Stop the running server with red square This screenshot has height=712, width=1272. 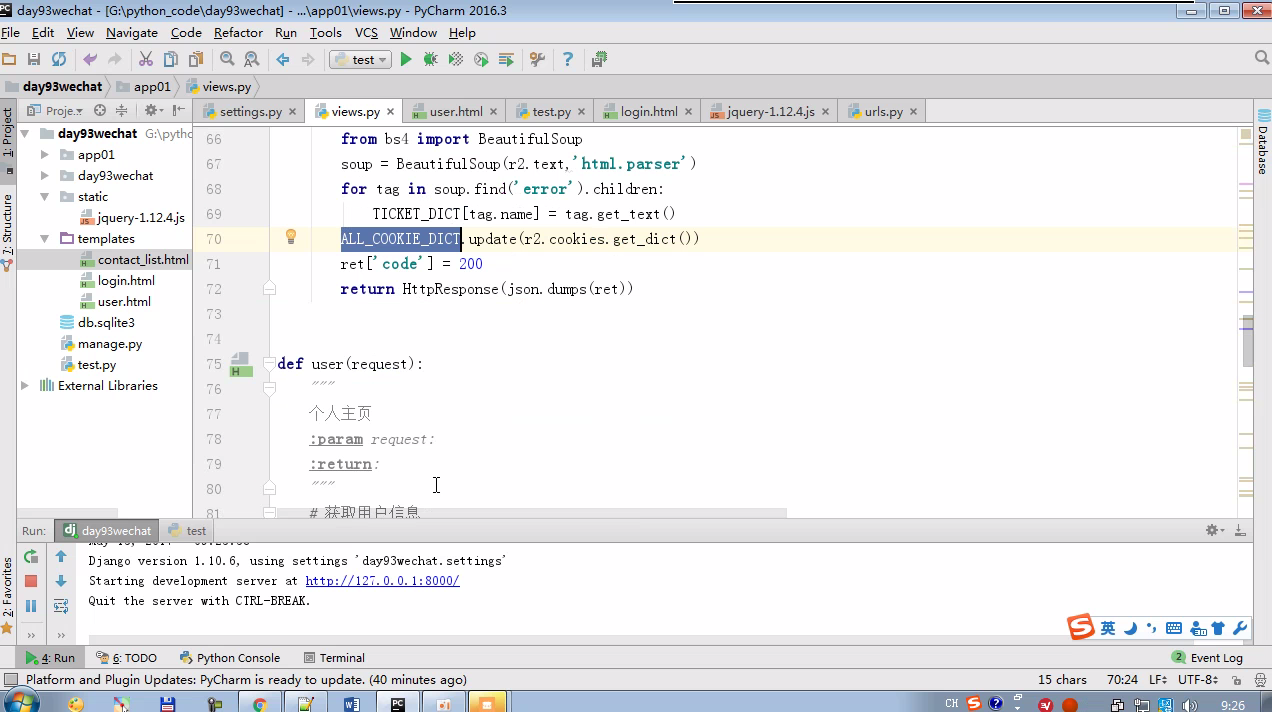(x=31, y=581)
